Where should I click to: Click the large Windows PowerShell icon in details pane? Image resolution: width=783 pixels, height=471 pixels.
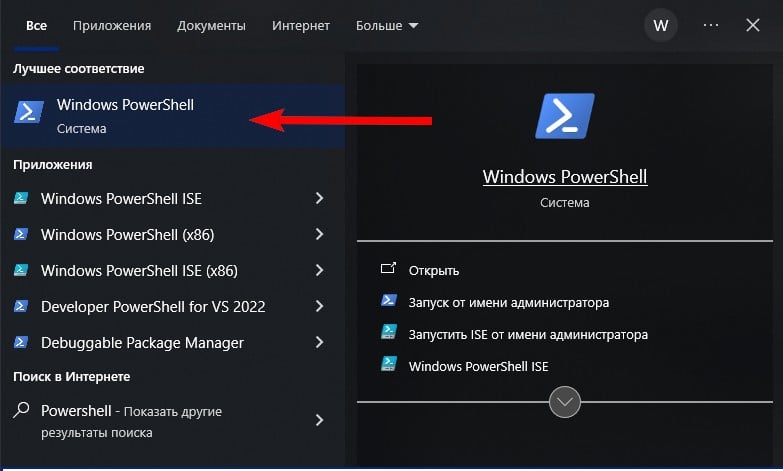tap(565, 115)
